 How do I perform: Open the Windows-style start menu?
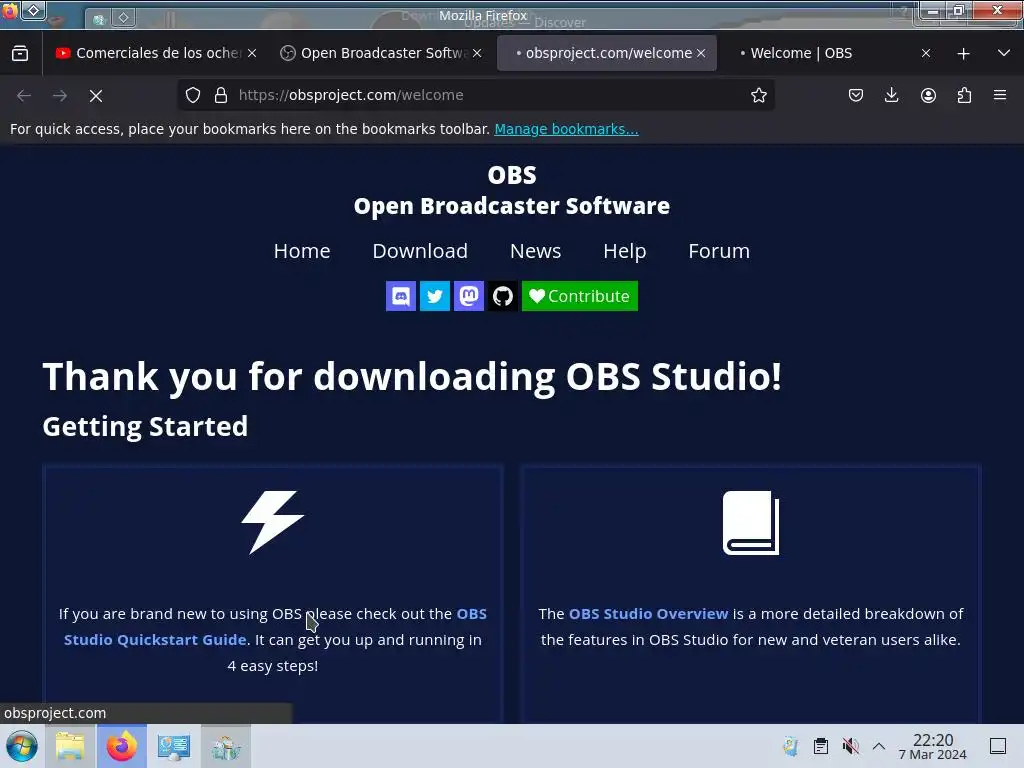pos(22,746)
